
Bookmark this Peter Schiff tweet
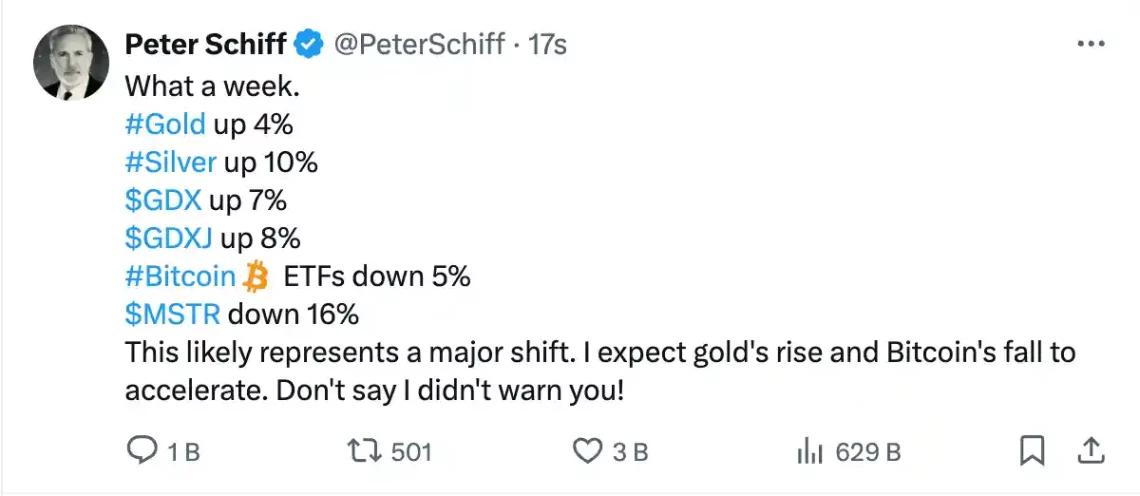point(1031,452)
